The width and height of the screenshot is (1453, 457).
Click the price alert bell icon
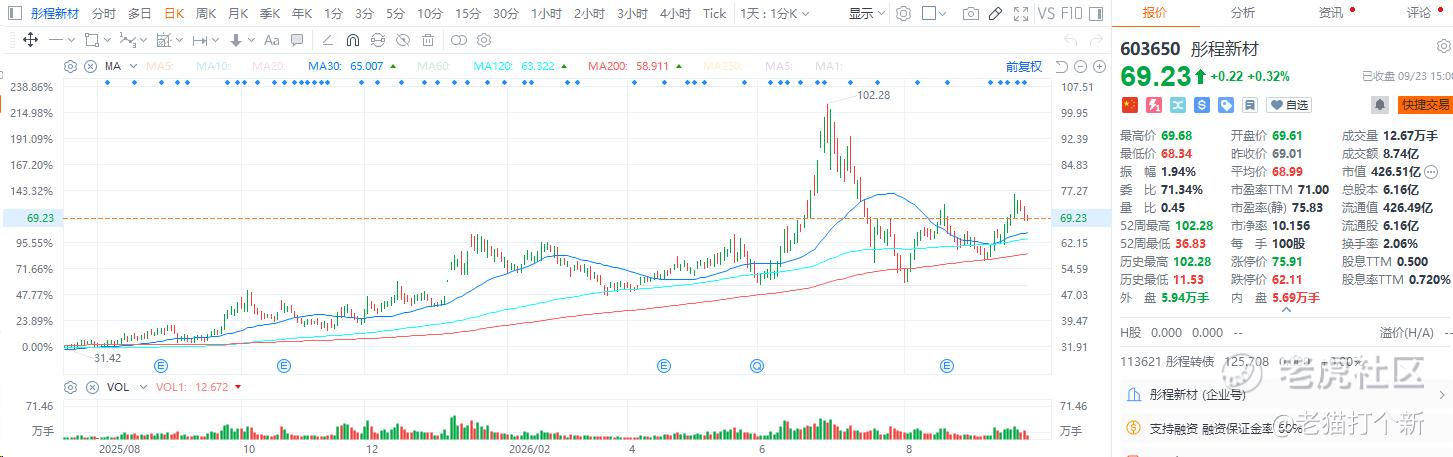click(x=1380, y=104)
